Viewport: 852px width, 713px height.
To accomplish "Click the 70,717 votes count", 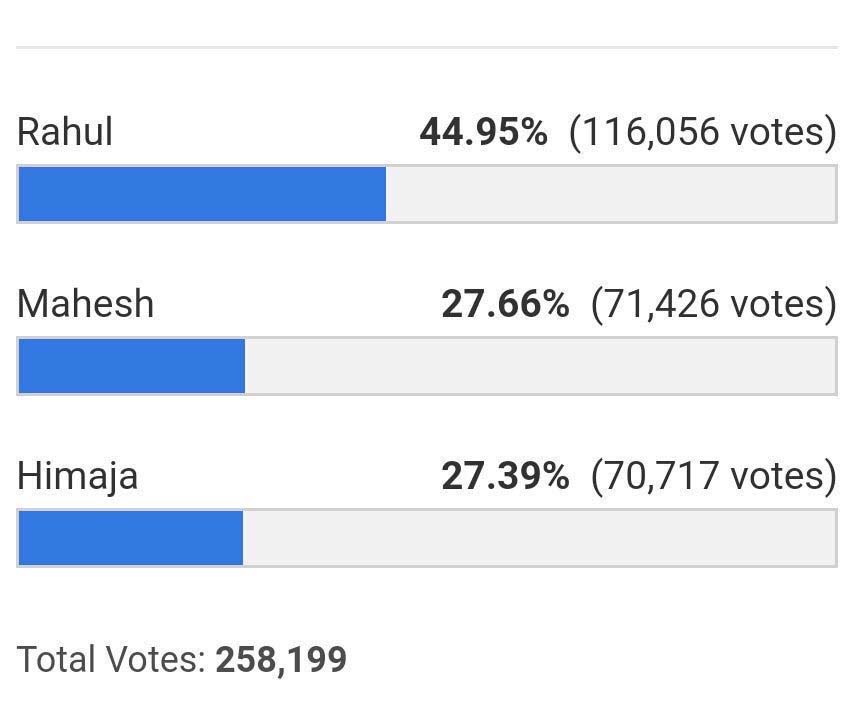I will pyautogui.click(x=713, y=476).
